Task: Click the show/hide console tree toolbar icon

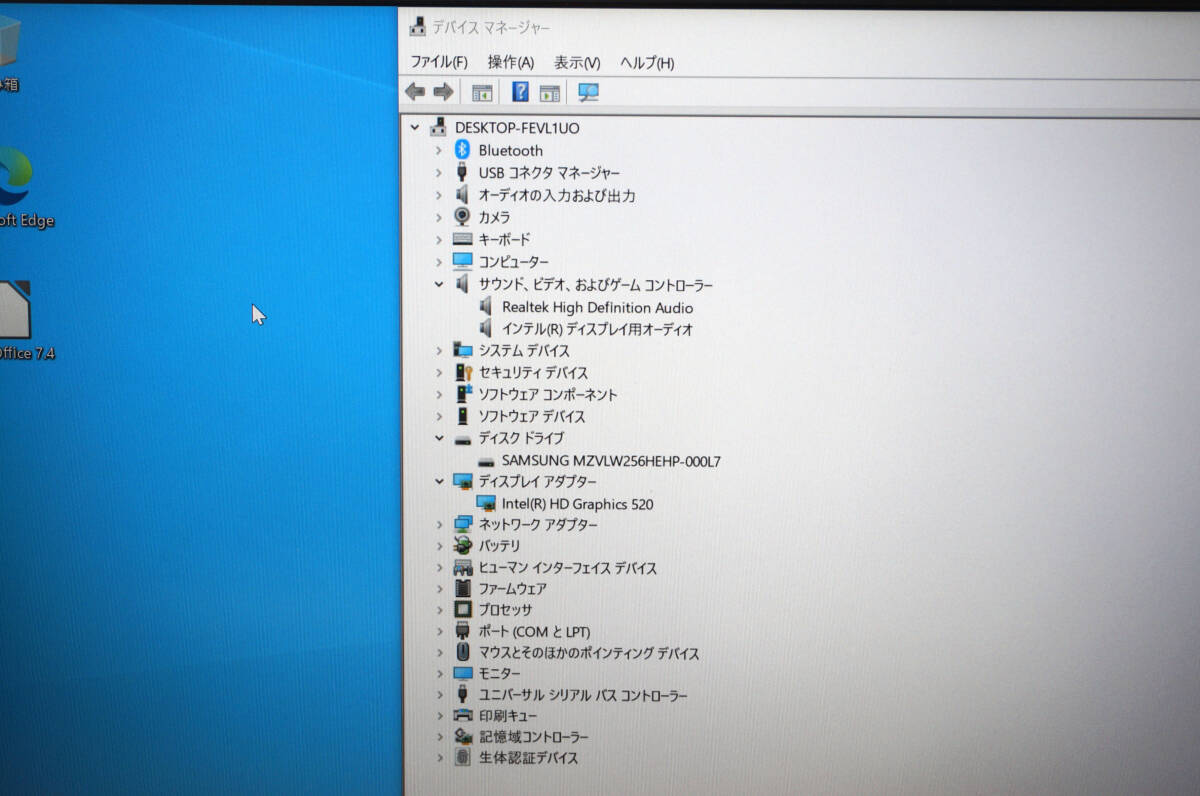Action: tap(482, 93)
